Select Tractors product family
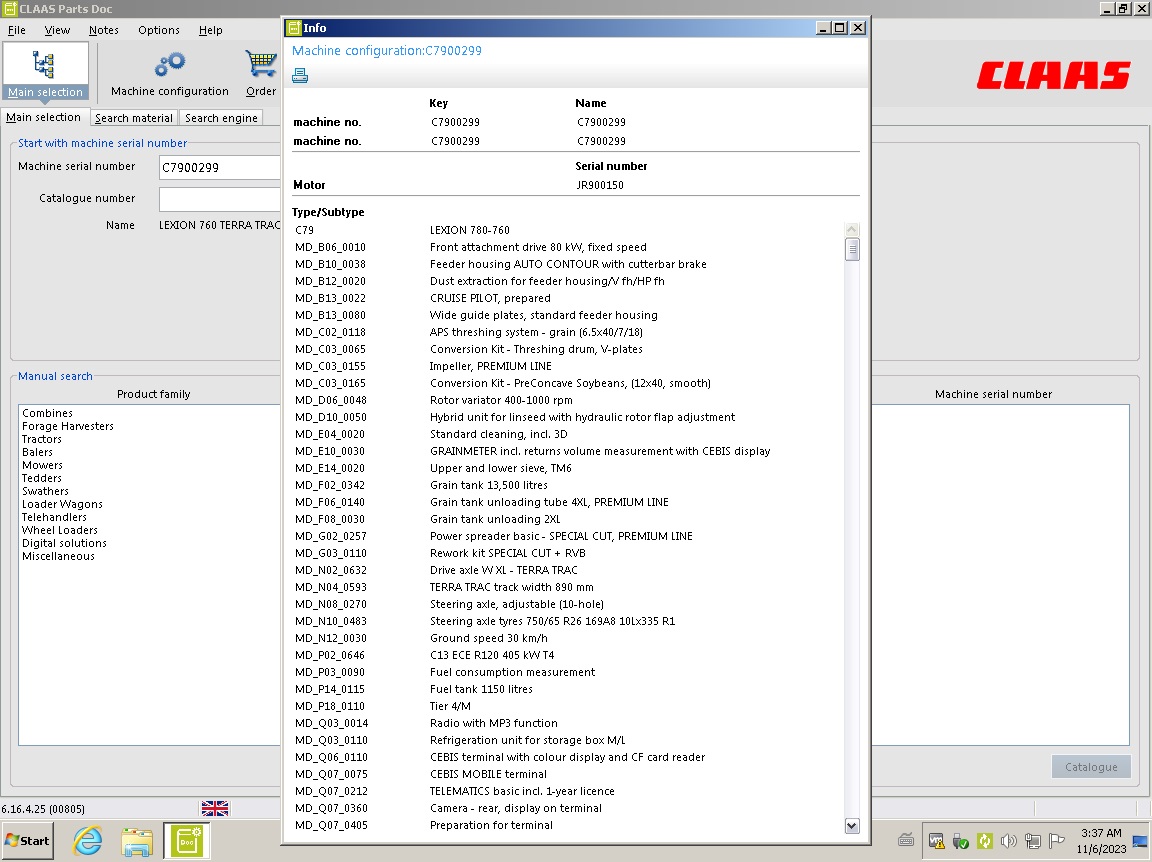 click(41, 439)
